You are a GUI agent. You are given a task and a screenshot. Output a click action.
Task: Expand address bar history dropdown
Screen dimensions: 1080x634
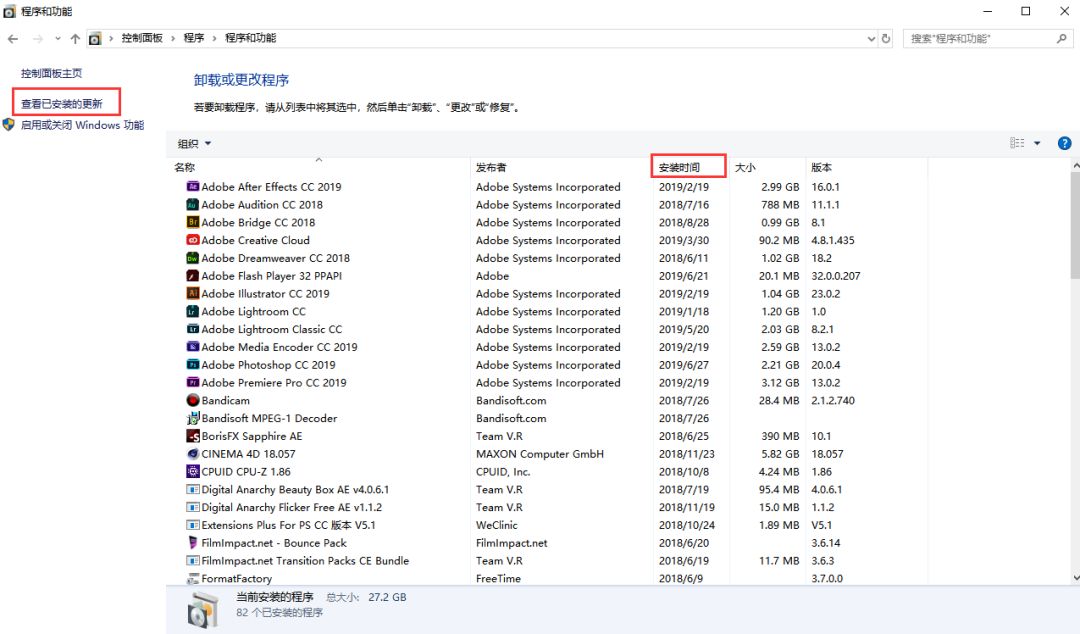pyautogui.click(x=871, y=39)
